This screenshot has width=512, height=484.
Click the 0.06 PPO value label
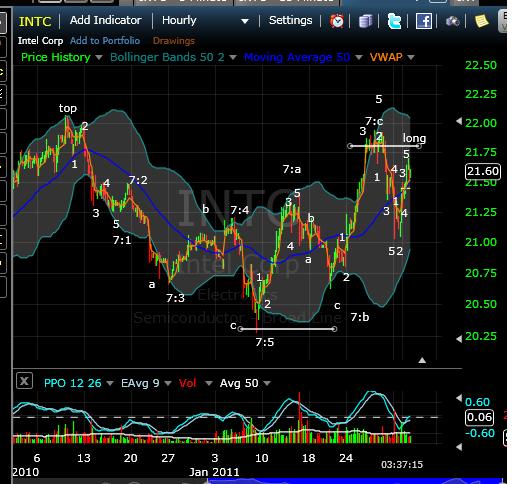tap(479, 417)
